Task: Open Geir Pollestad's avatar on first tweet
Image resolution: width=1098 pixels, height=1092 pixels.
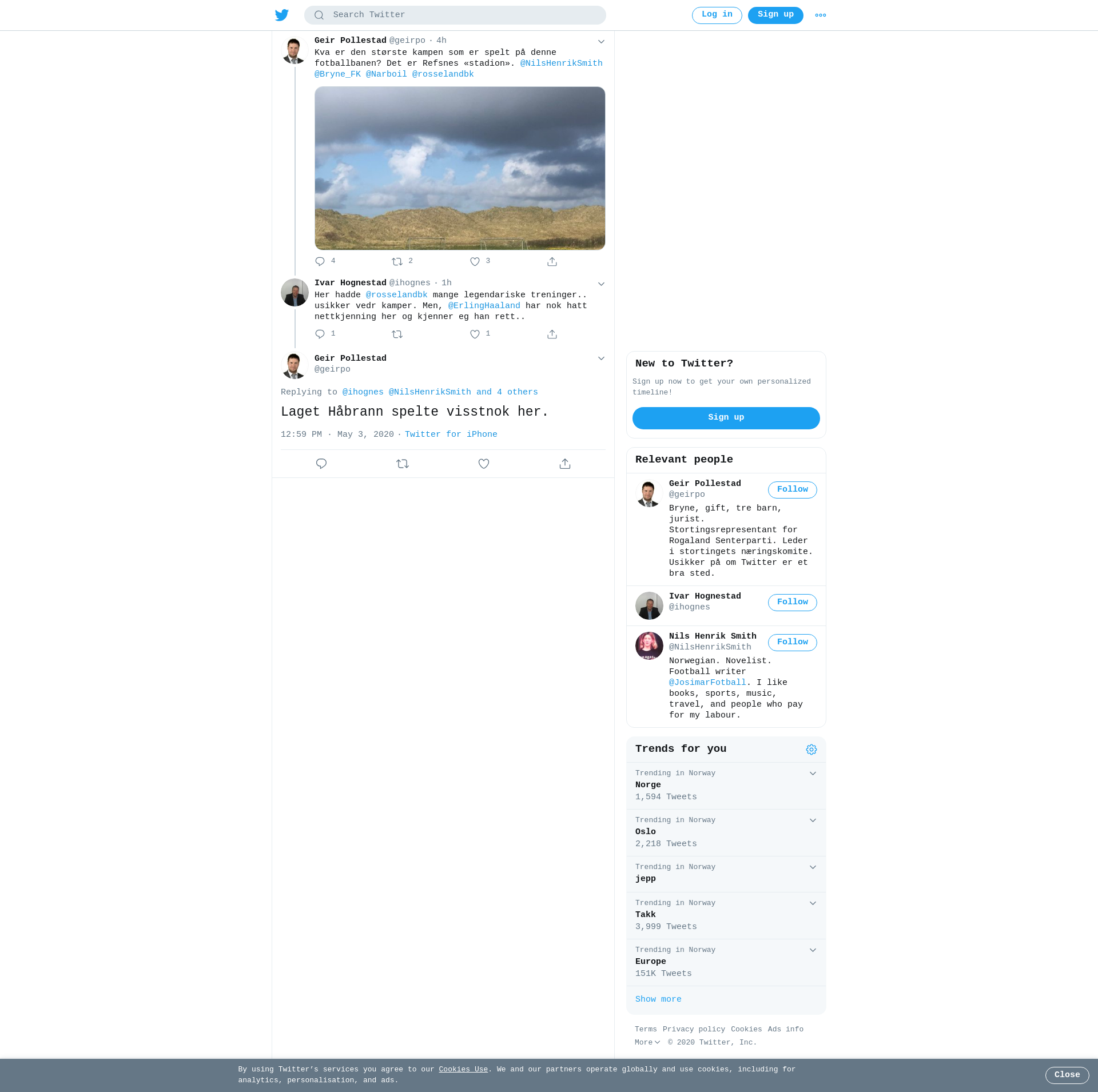Action: click(295, 50)
